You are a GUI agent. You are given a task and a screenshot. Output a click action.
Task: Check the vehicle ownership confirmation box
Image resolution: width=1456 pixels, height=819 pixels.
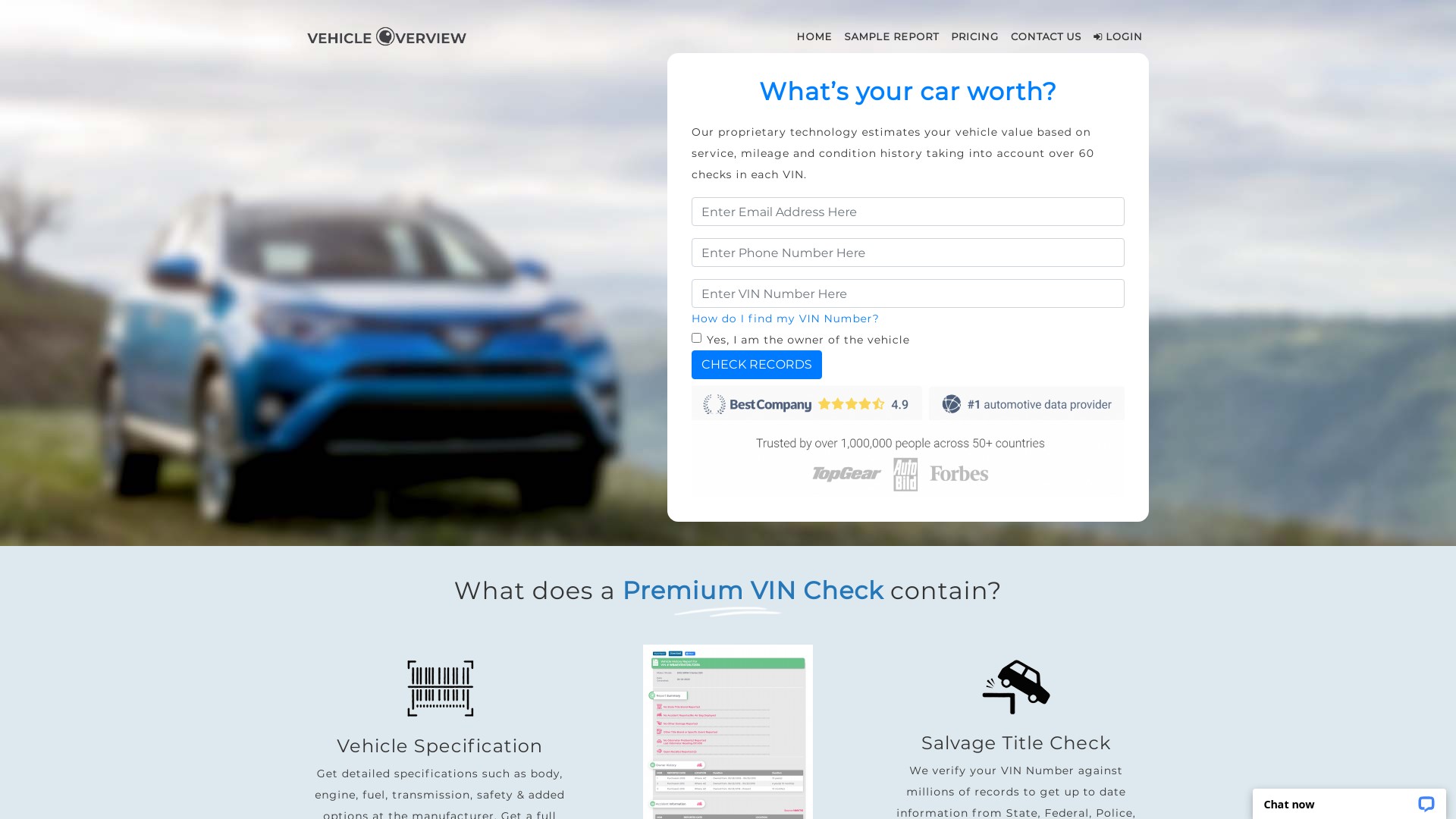[x=697, y=338]
